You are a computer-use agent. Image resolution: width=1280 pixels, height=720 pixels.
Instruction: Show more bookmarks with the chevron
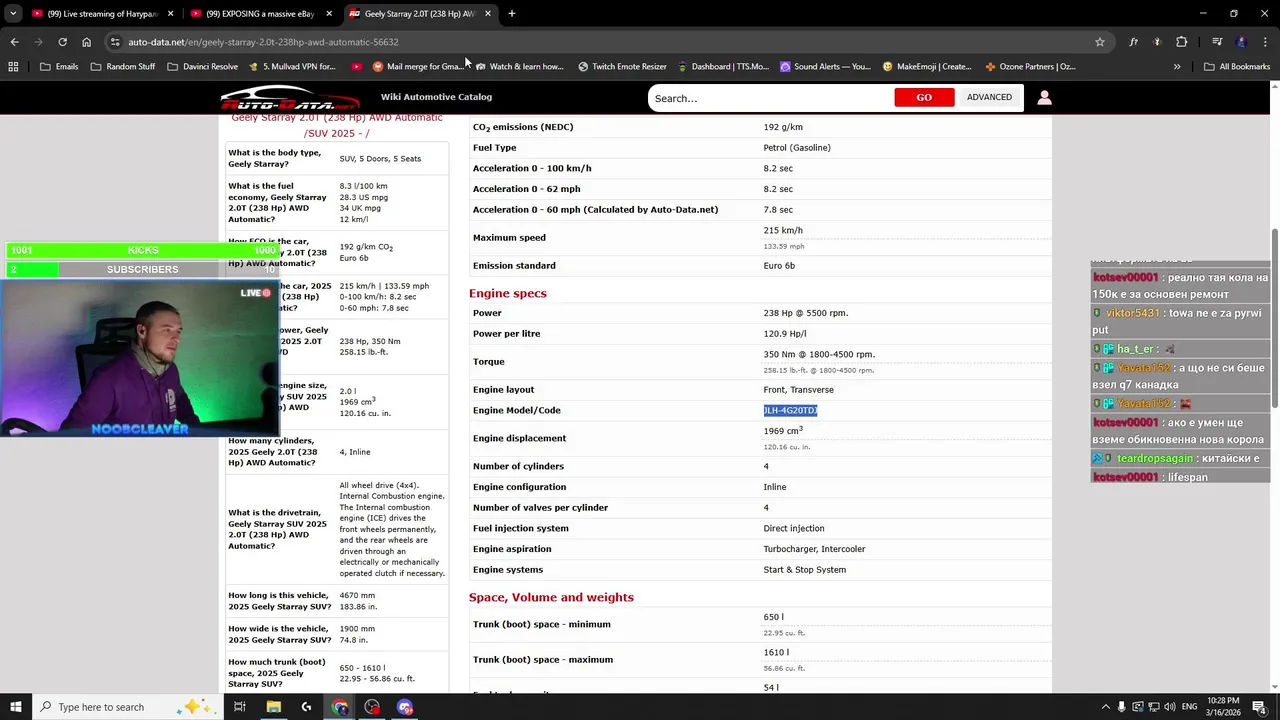coord(1177,67)
